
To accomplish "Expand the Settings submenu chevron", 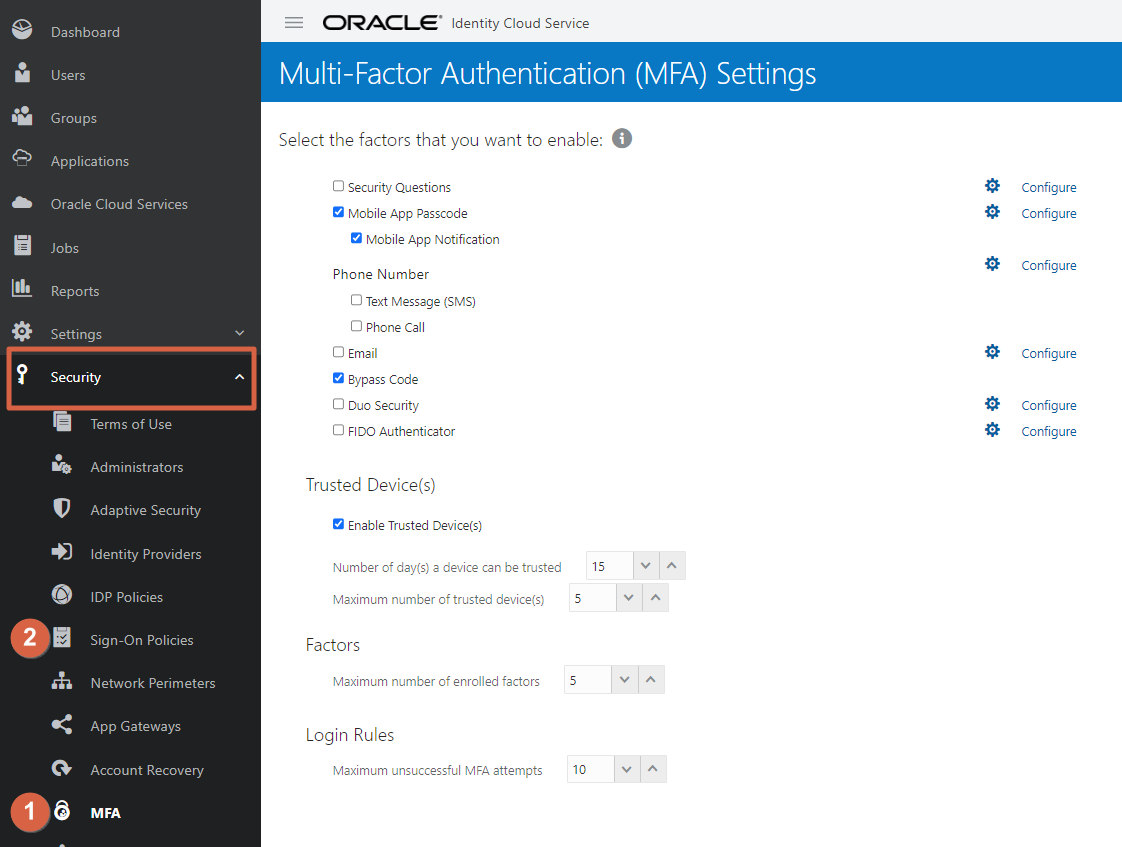I will point(240,333).
